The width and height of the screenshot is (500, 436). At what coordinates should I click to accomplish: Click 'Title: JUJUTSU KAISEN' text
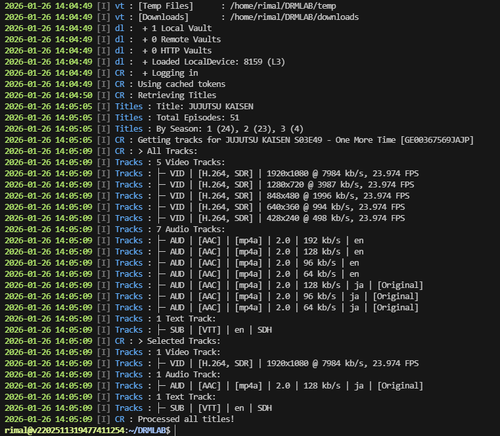(x=205, y=106)
